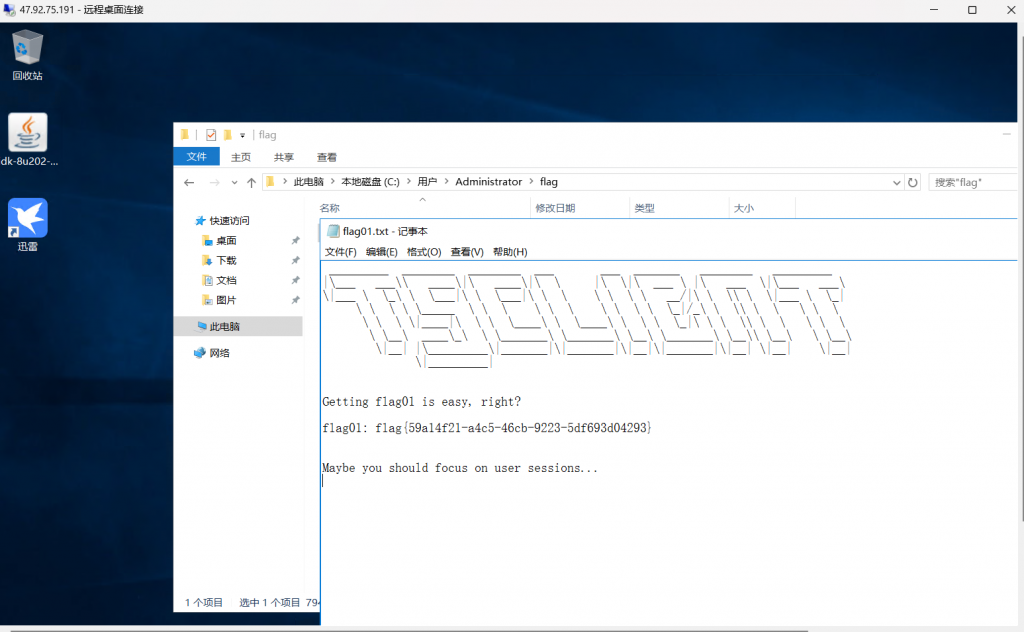Click the Back arrow in Explorer
The image size is (1024, 632).
[x=189, y=182]
